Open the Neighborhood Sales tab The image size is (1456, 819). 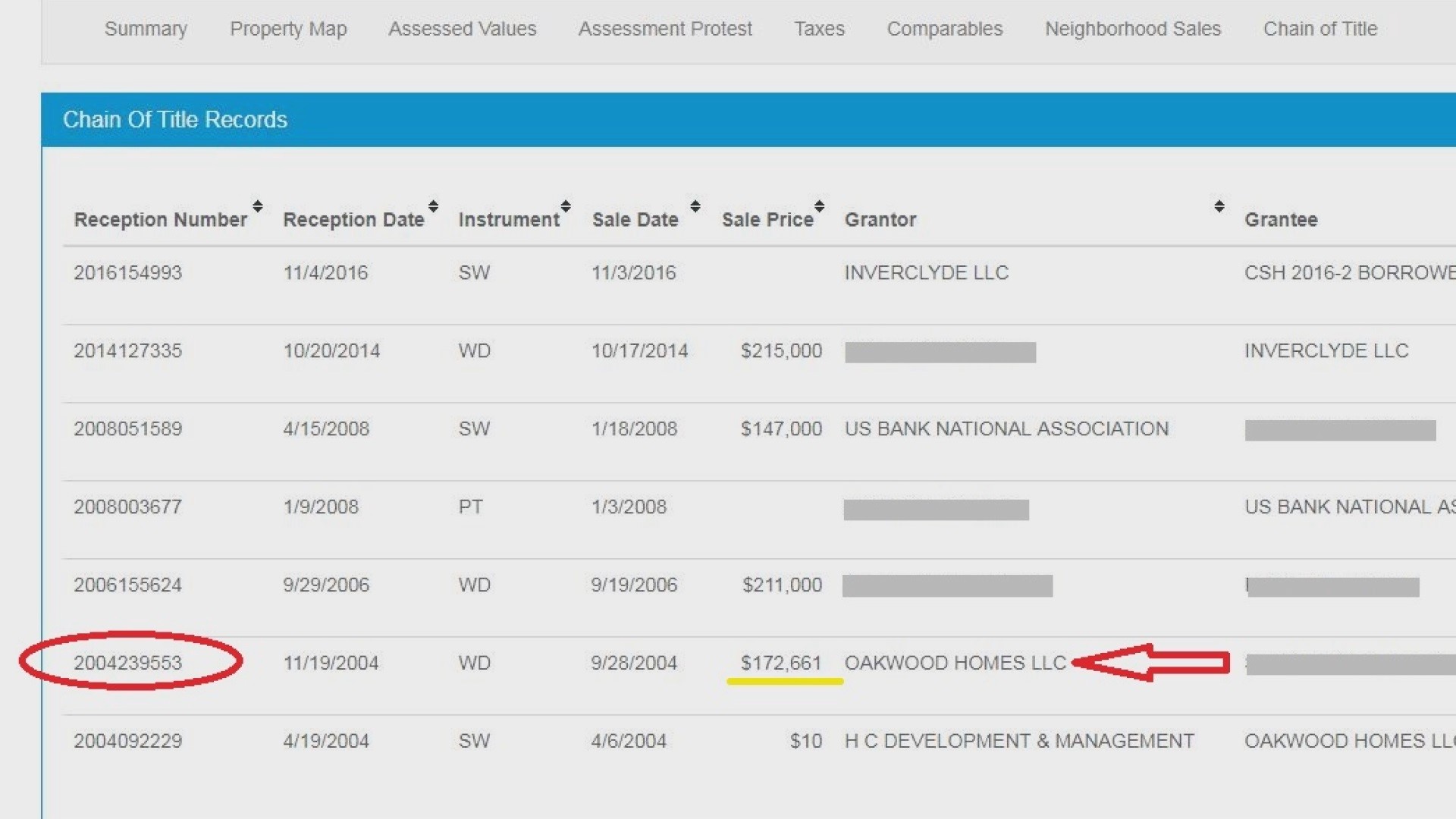click(1132, 29)
